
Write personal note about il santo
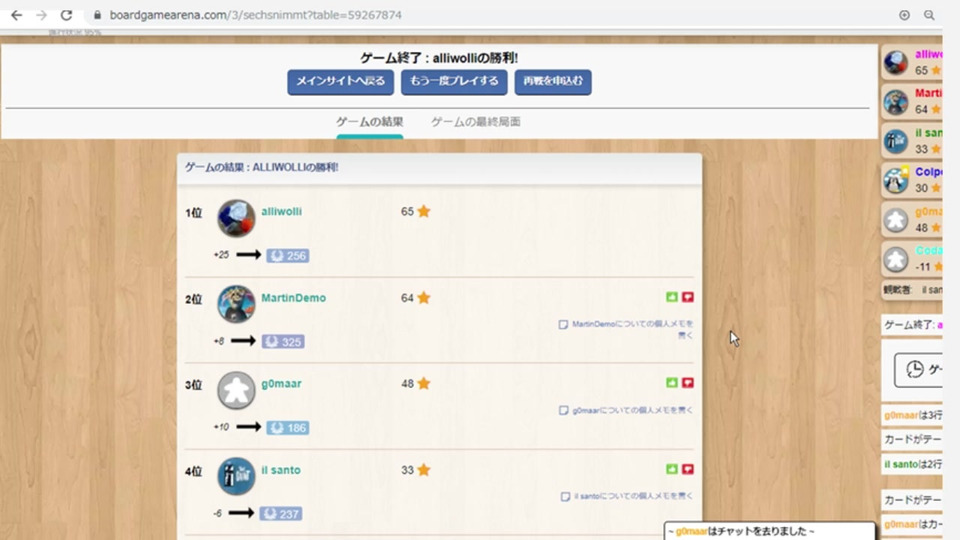pos(628,496)
